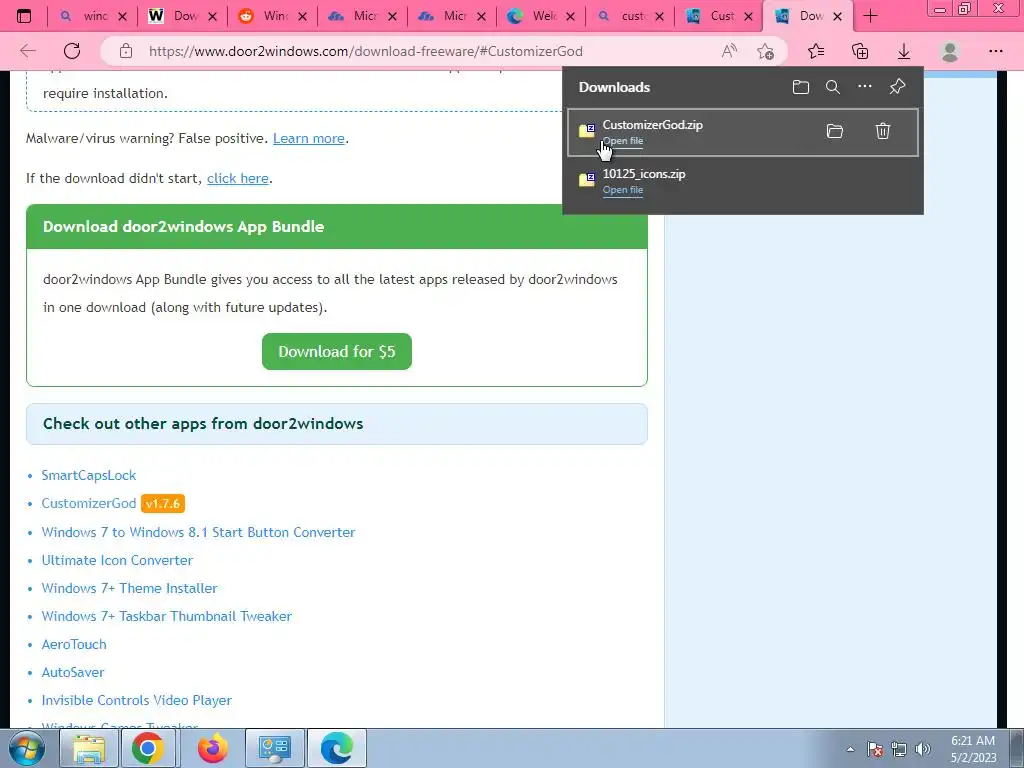This screenshot has height=768, width=1024.
Task: Select the Edge taskbar icon
Action: [337, 748]
